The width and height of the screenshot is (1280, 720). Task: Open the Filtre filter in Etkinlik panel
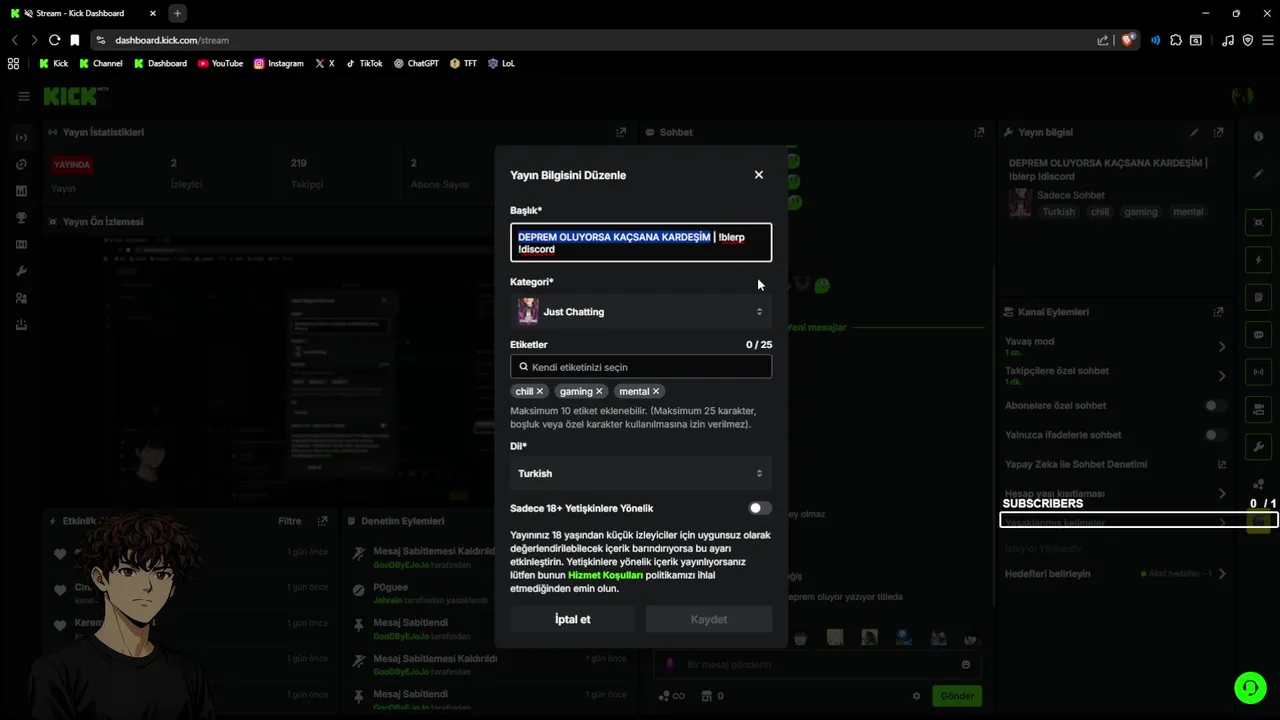[x=289, y=521]
